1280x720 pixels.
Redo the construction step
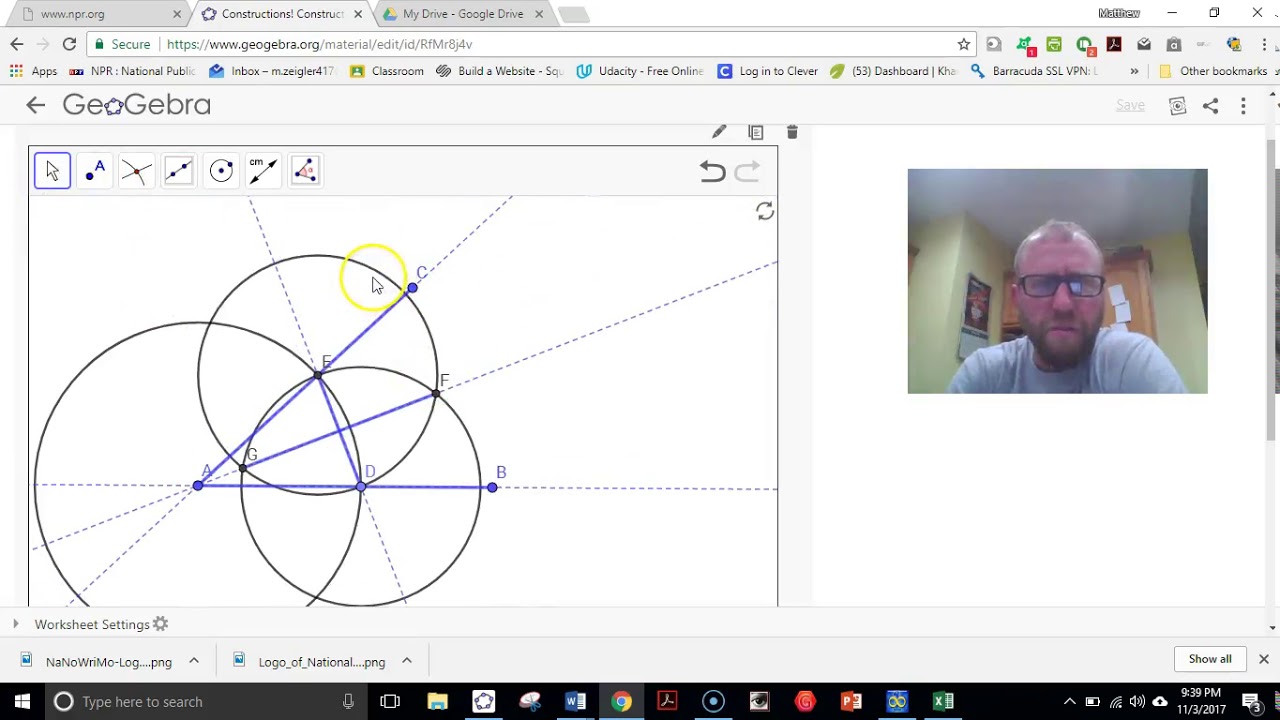coord(747,172)
